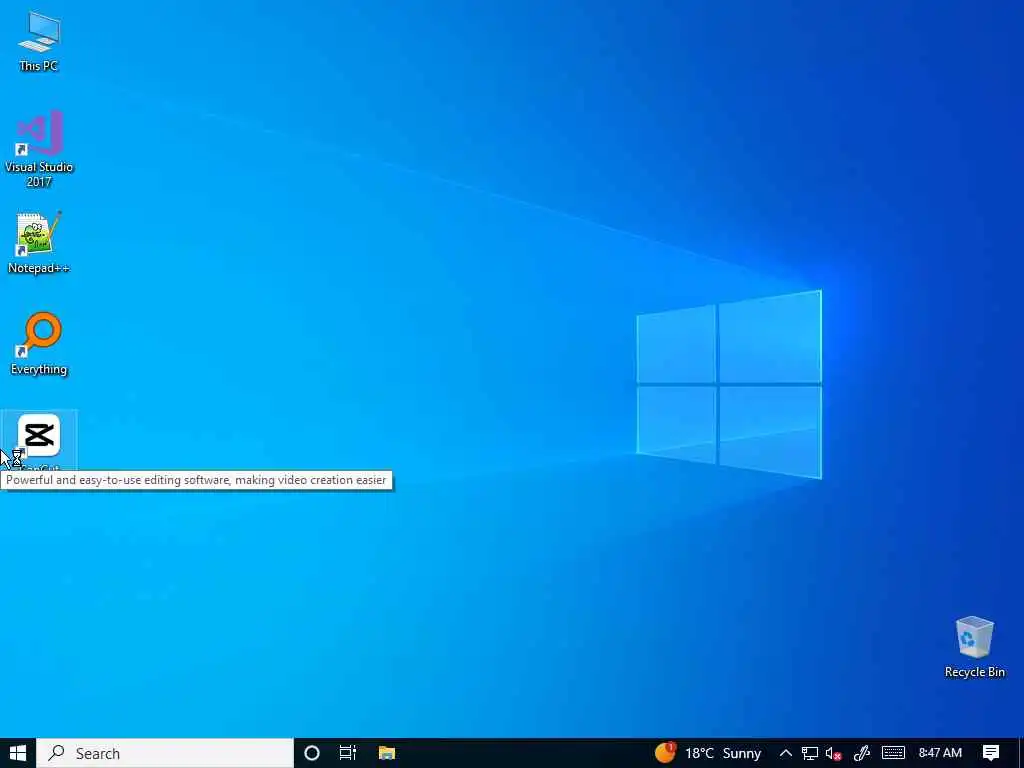
Task: Select the Everything search shortcut
Action: pos(39,344)
